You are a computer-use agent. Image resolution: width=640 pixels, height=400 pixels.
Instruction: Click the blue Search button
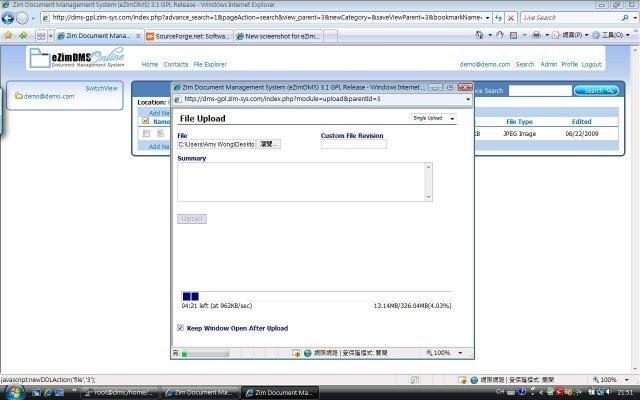[596, 91]
